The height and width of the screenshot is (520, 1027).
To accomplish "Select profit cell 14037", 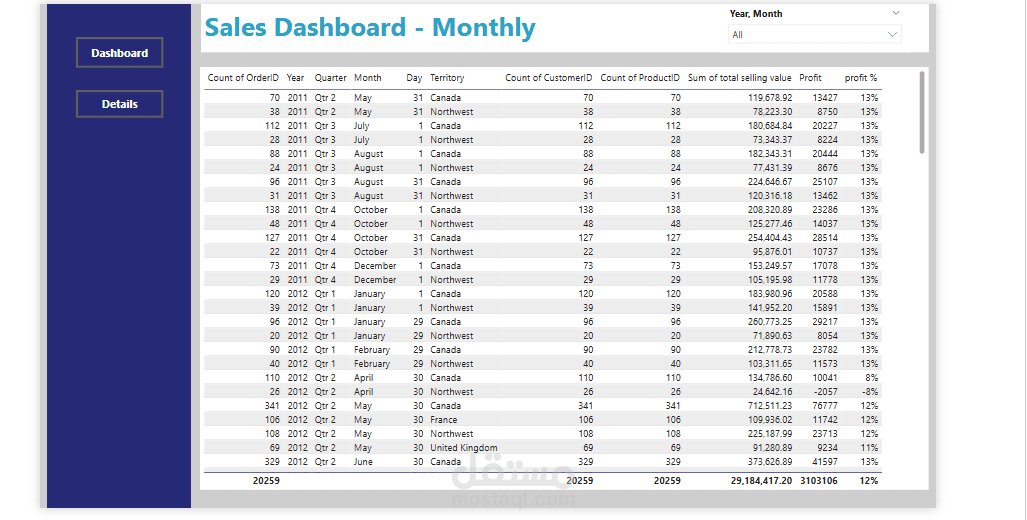I will coord(825,224).
